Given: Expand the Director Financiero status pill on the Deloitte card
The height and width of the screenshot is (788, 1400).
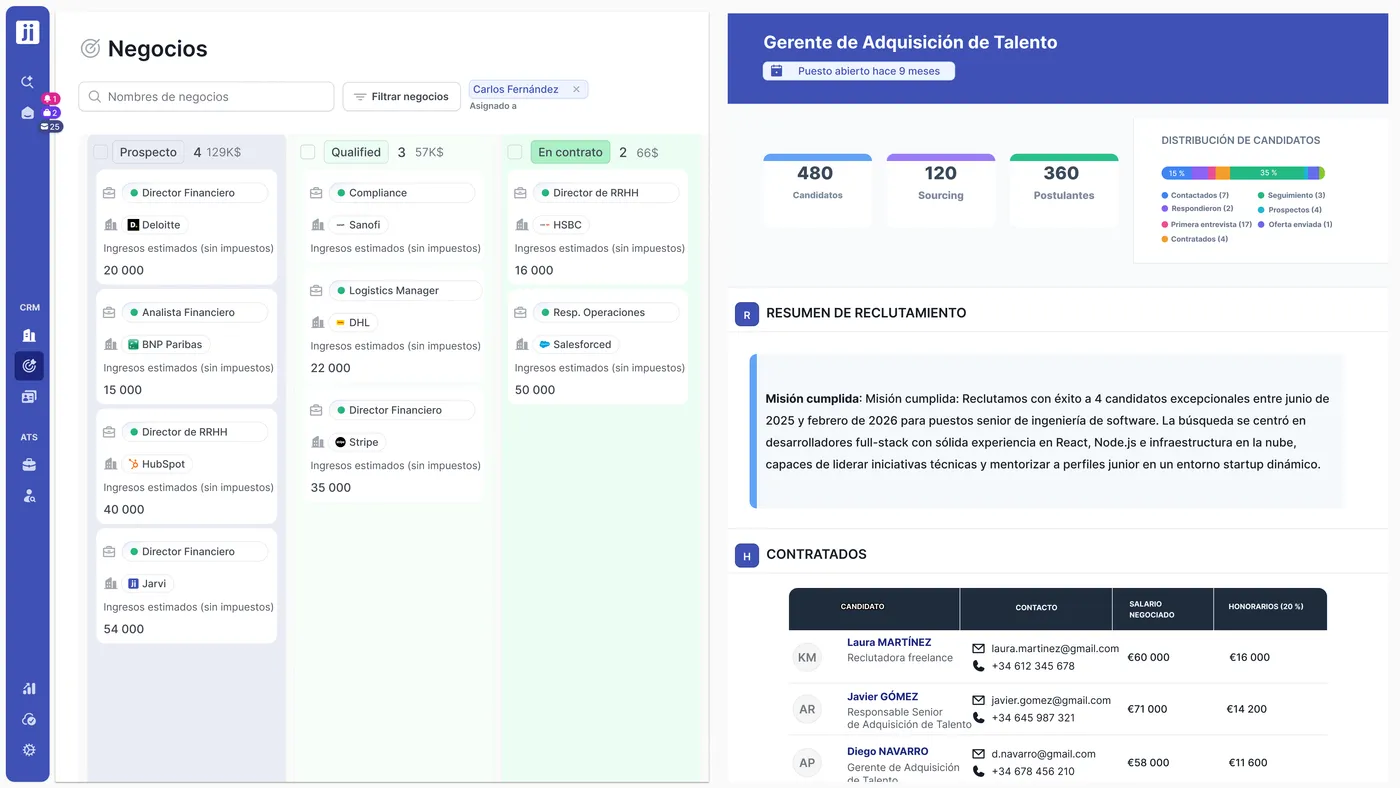Looking at the screenshot, I should [195, 193].
